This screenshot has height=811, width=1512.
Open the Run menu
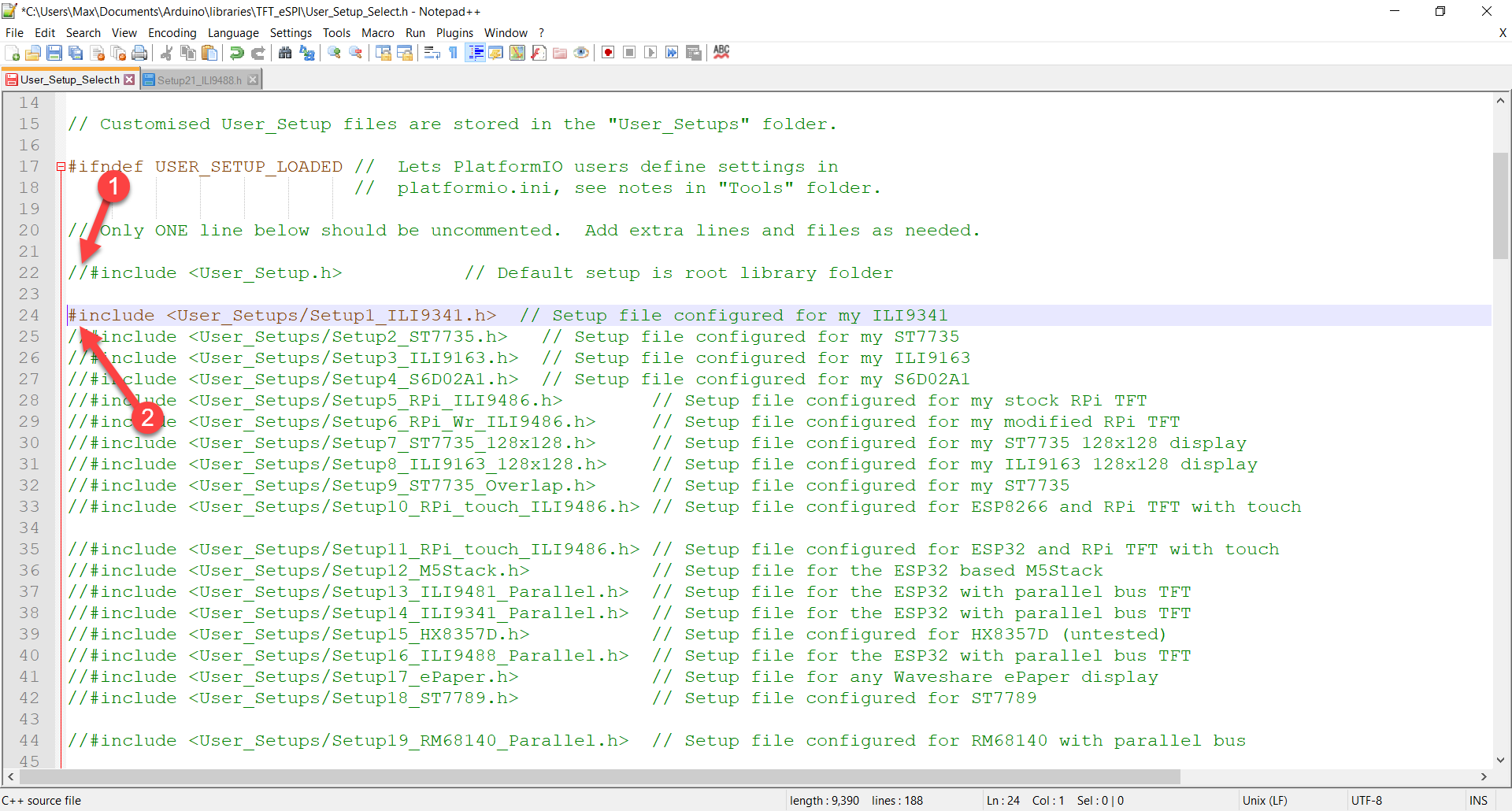click(415, 32)
